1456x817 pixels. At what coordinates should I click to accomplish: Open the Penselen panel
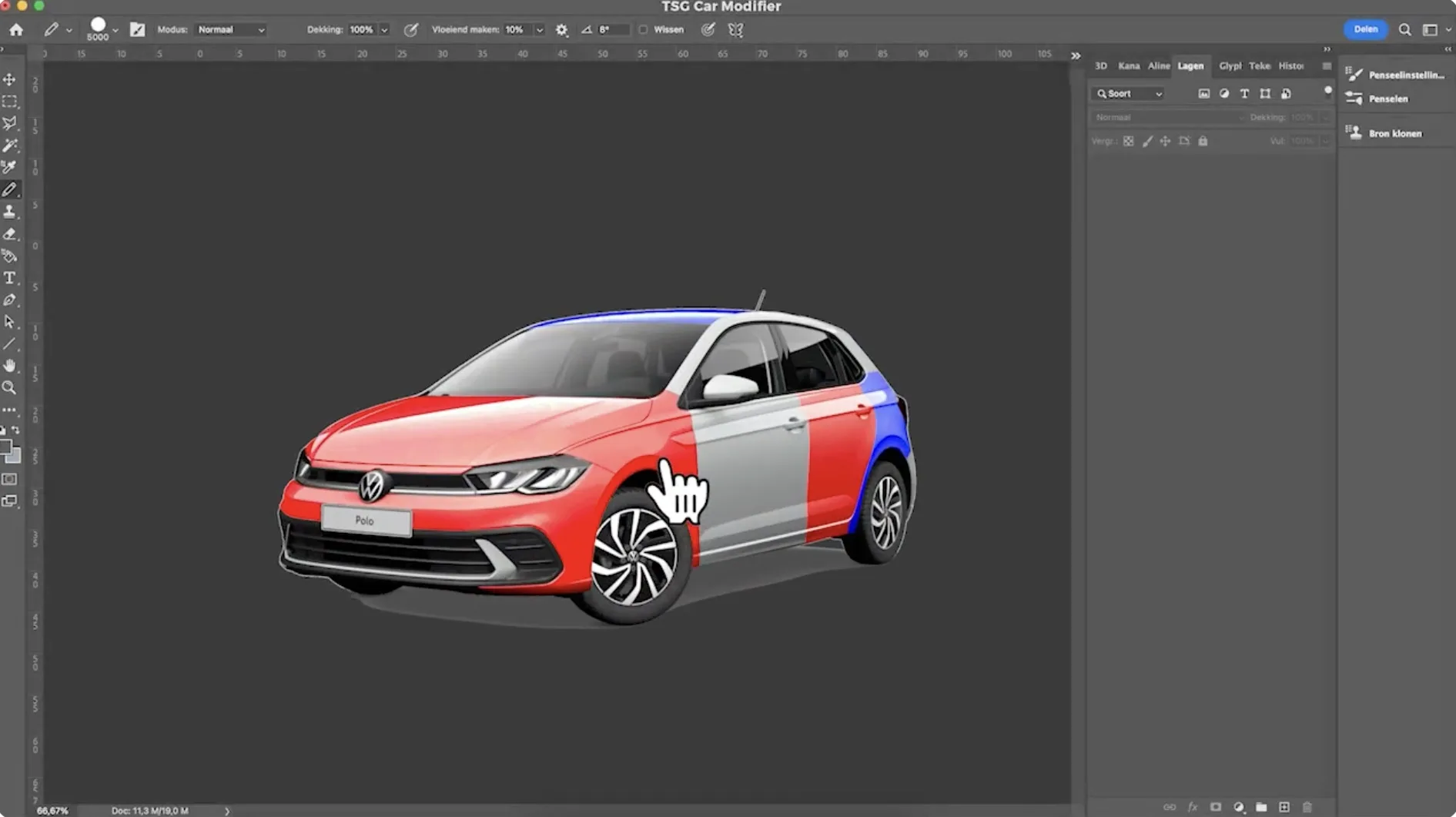[x=1378, y=99]
